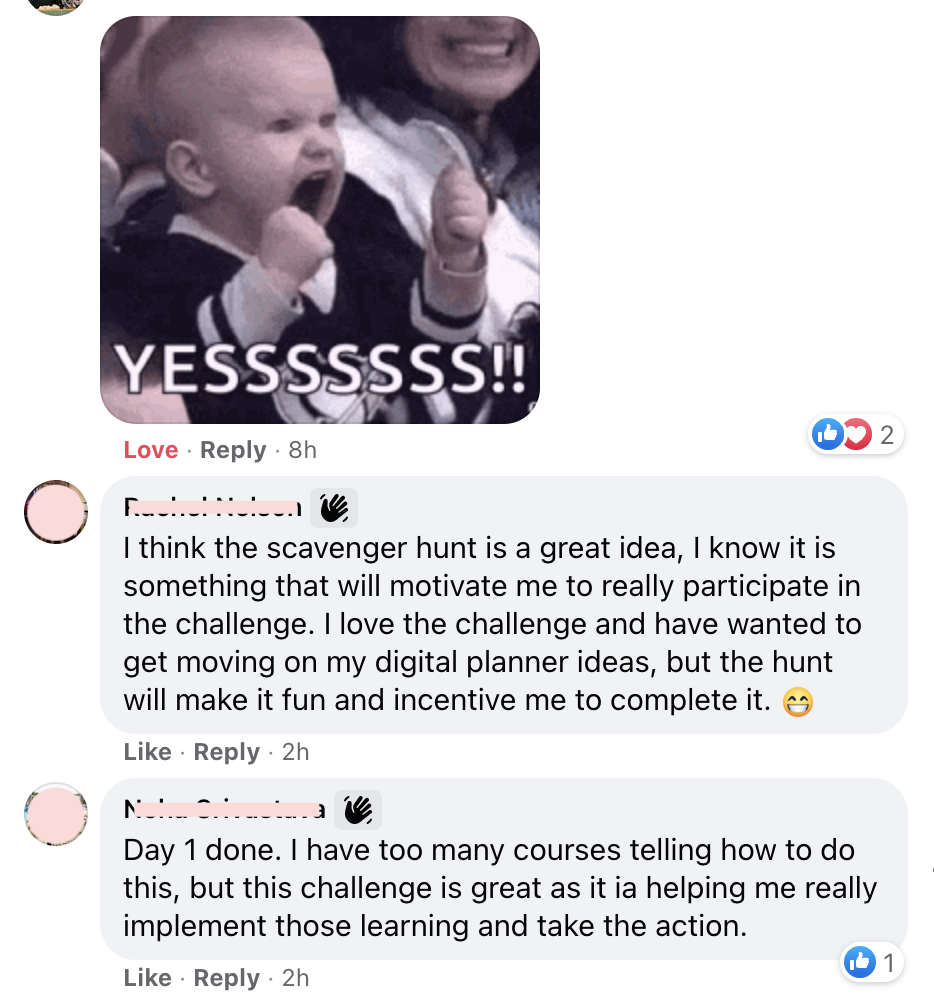Open the scavenger hunt commenter's profile picture
This screenshot has width=934, height=994.
[x=56, y=512]
